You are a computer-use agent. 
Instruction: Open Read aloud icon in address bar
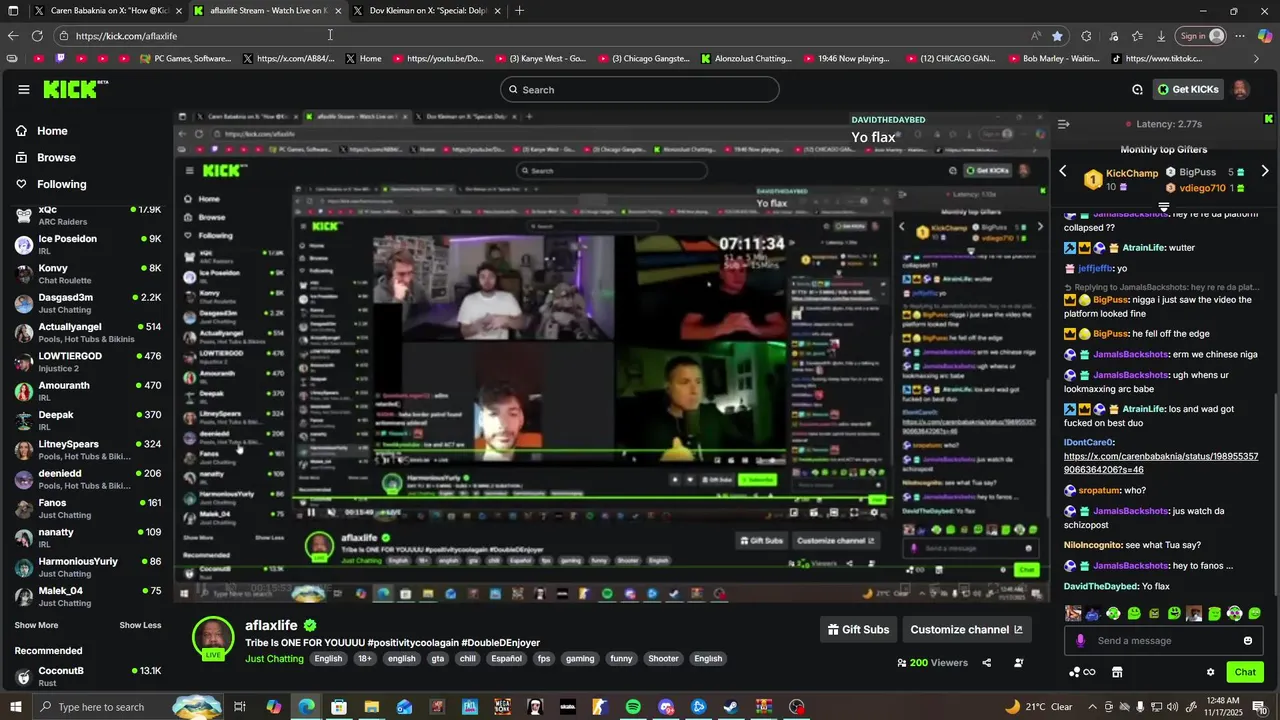click(x=1035, y=36)
